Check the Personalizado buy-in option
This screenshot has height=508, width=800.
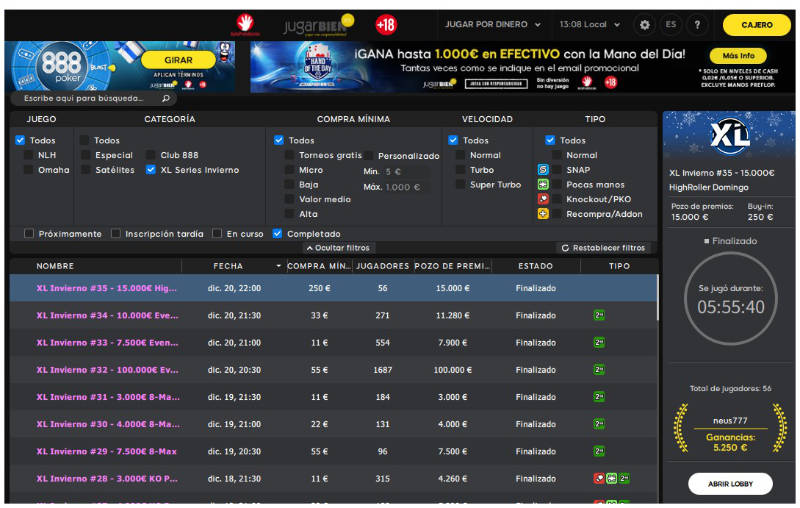pos(369,155)
